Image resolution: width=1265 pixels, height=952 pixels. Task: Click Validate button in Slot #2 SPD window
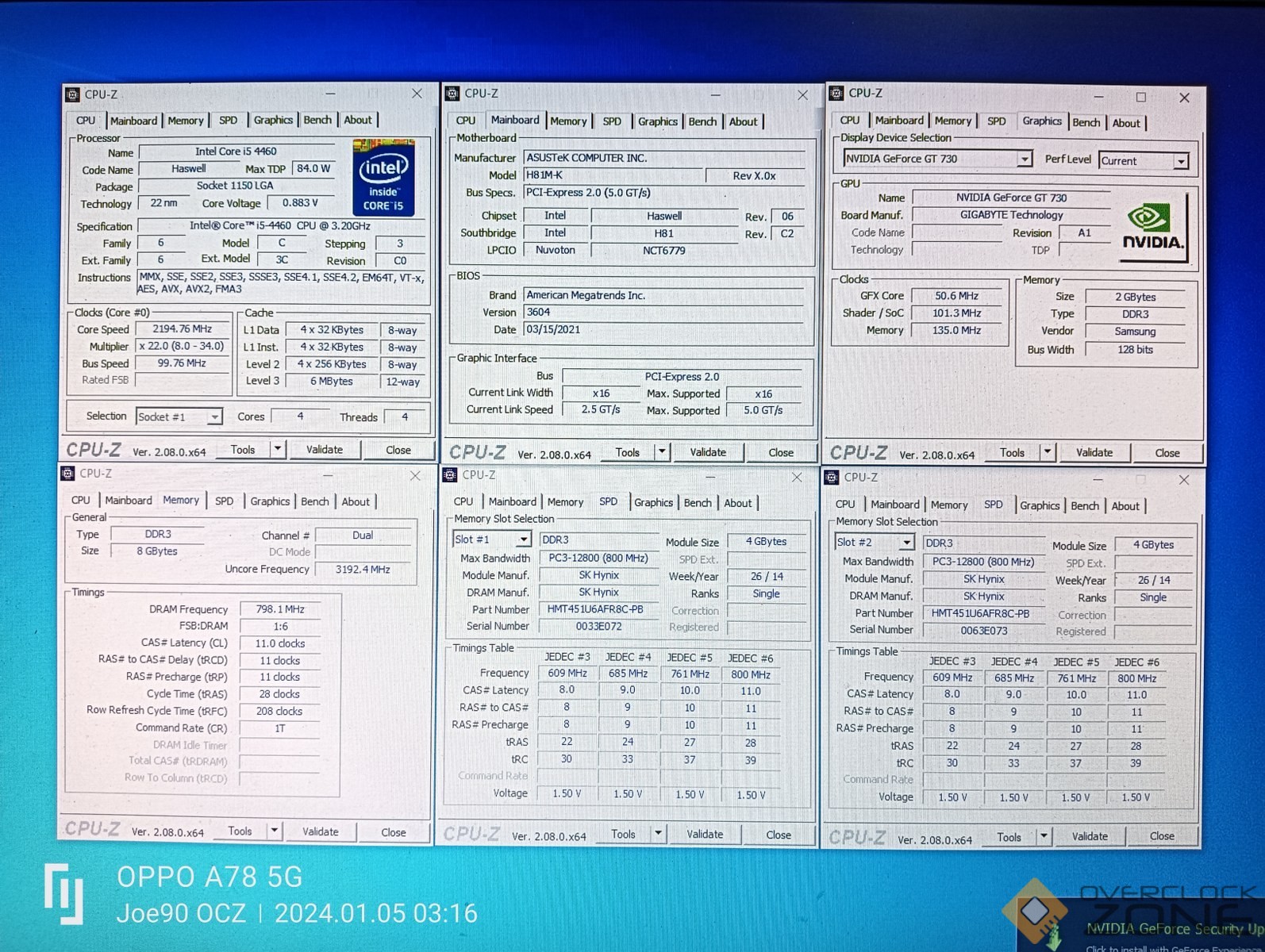[1090, 836]
